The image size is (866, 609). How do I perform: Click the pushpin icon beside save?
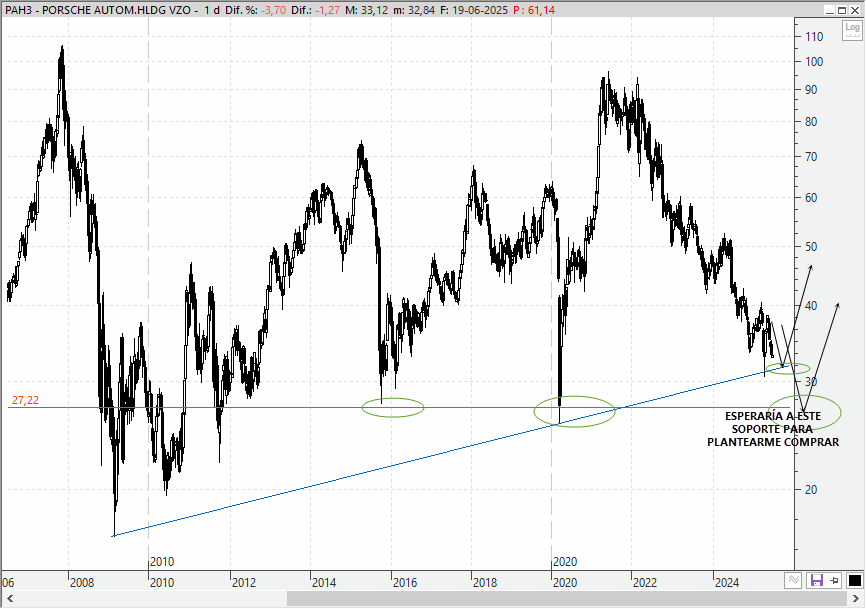click(x=835, y=580)
